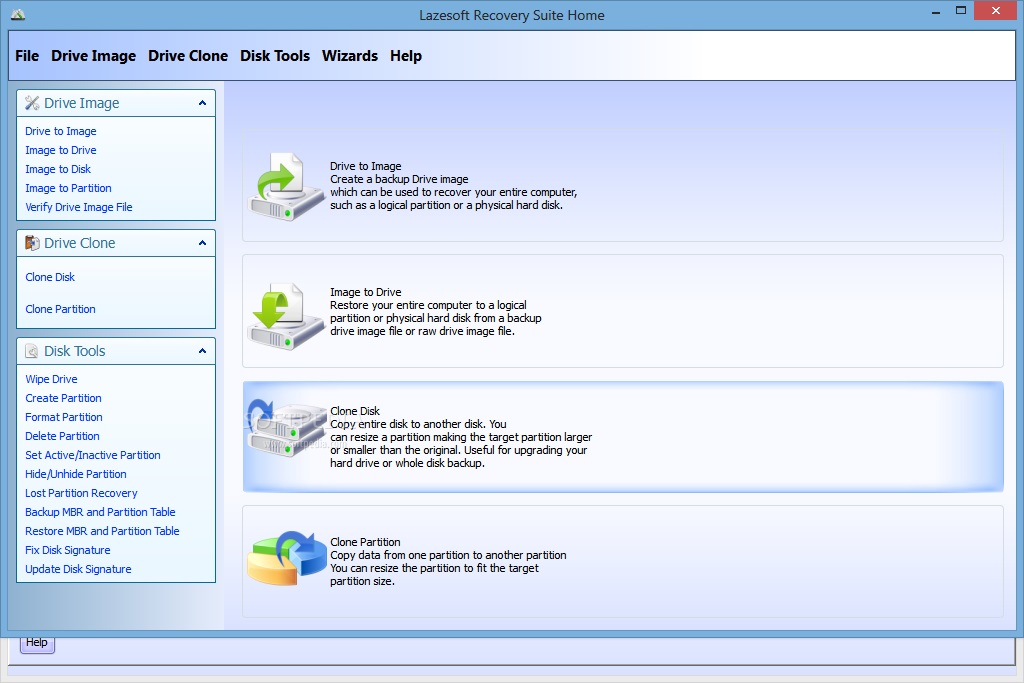The width and height of the screenshot is (1024, 683).
Task: Click the Disk Tools panel header title
Action: click(74, 351)
